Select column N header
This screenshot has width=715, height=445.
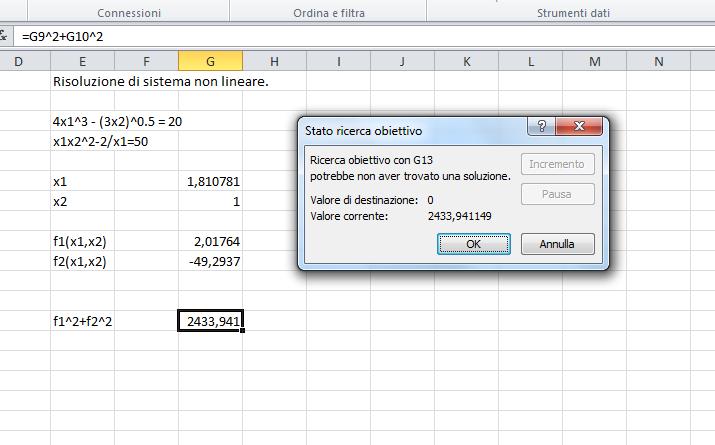(x=658, y=62)
